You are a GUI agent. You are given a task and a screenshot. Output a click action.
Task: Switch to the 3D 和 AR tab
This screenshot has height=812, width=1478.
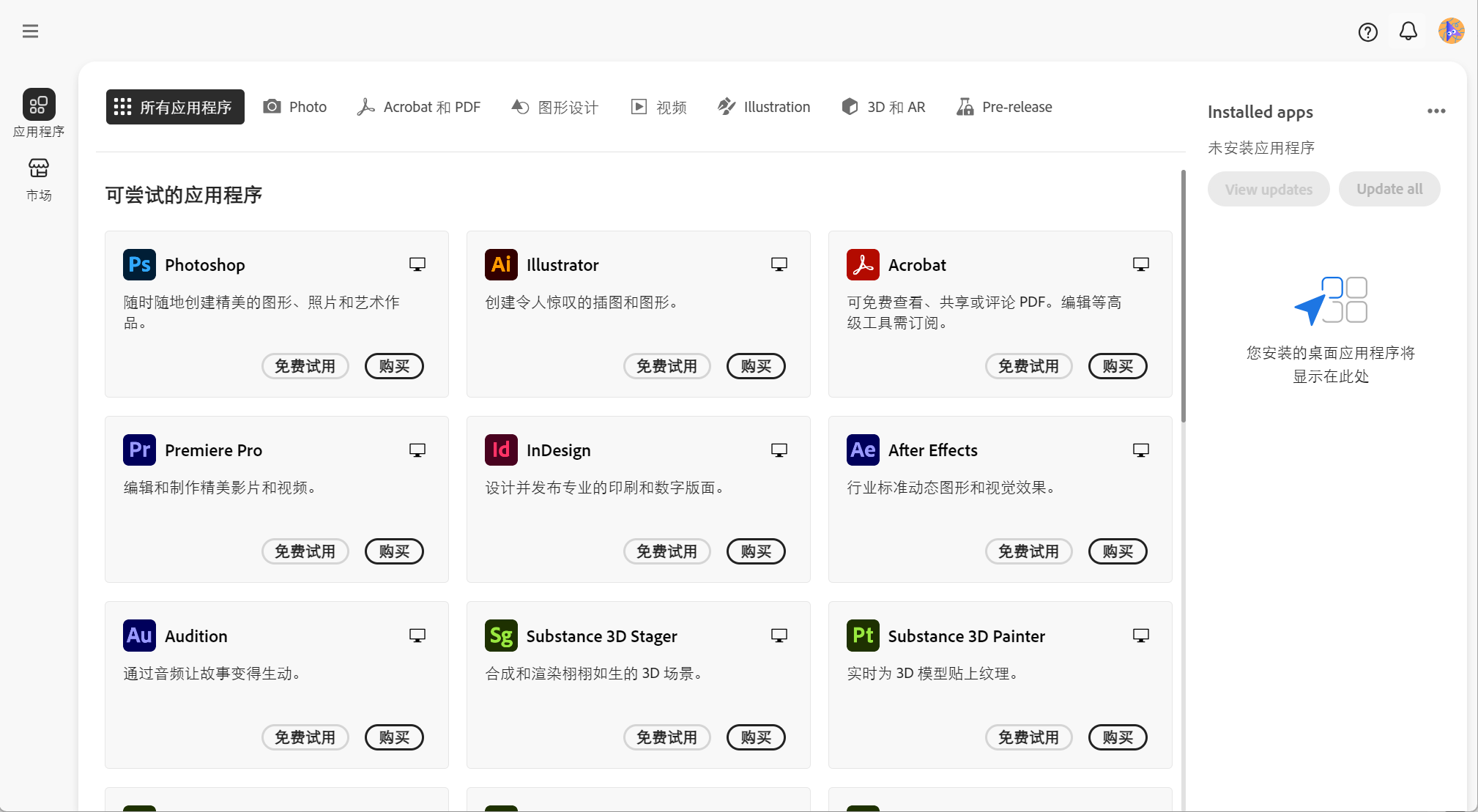click(883, 107)
